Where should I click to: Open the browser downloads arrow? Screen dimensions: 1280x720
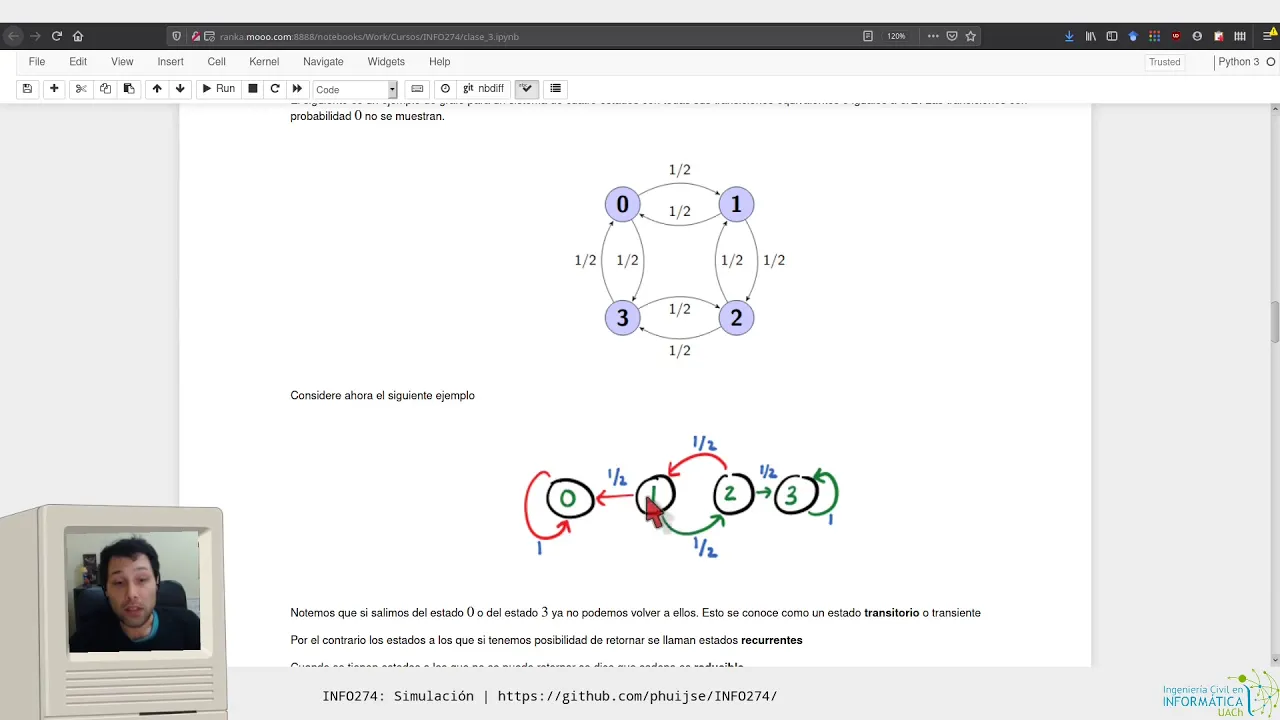[1069, 36]
